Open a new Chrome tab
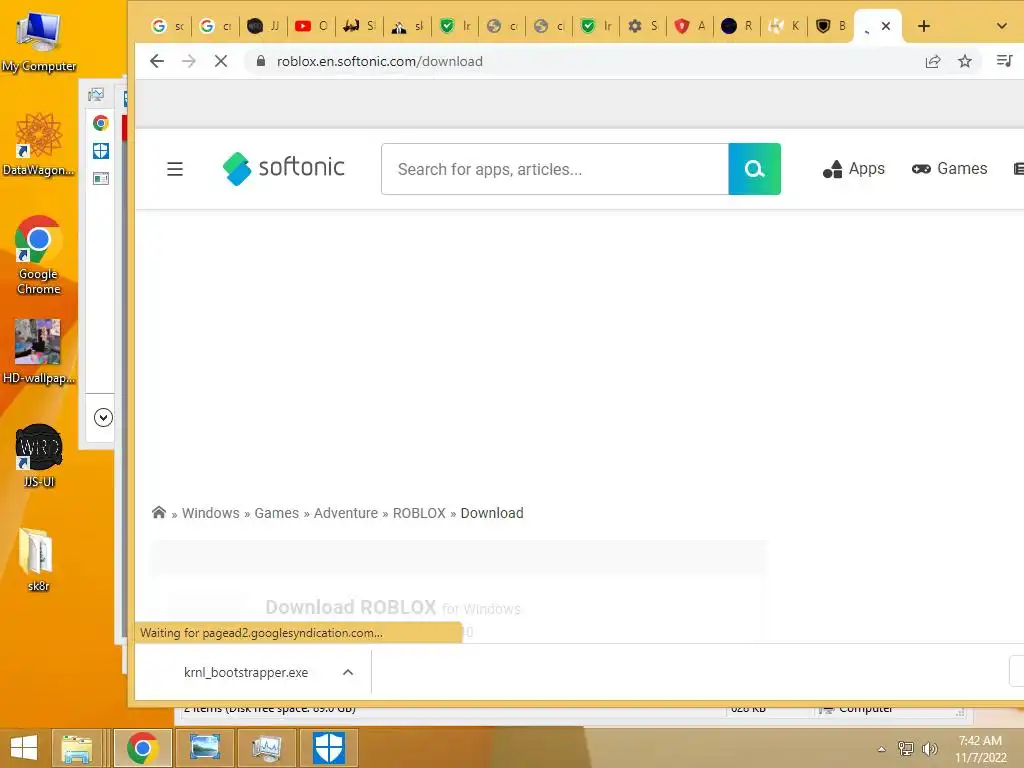The image size is (1024, 768). click(x=923, y=26)
